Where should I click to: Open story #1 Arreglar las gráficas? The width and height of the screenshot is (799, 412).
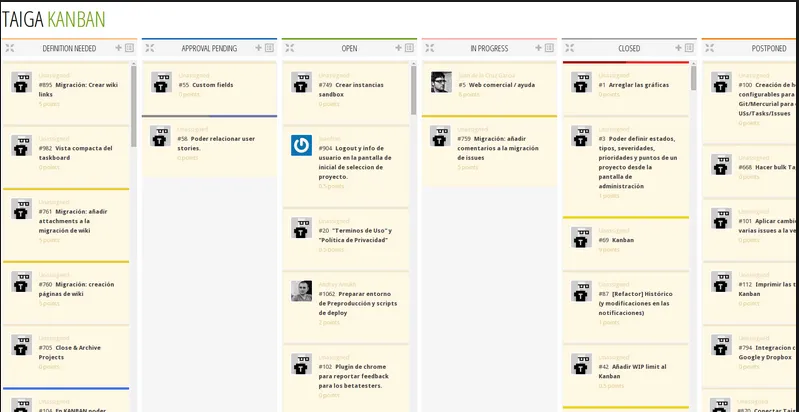tap(633, 85)
